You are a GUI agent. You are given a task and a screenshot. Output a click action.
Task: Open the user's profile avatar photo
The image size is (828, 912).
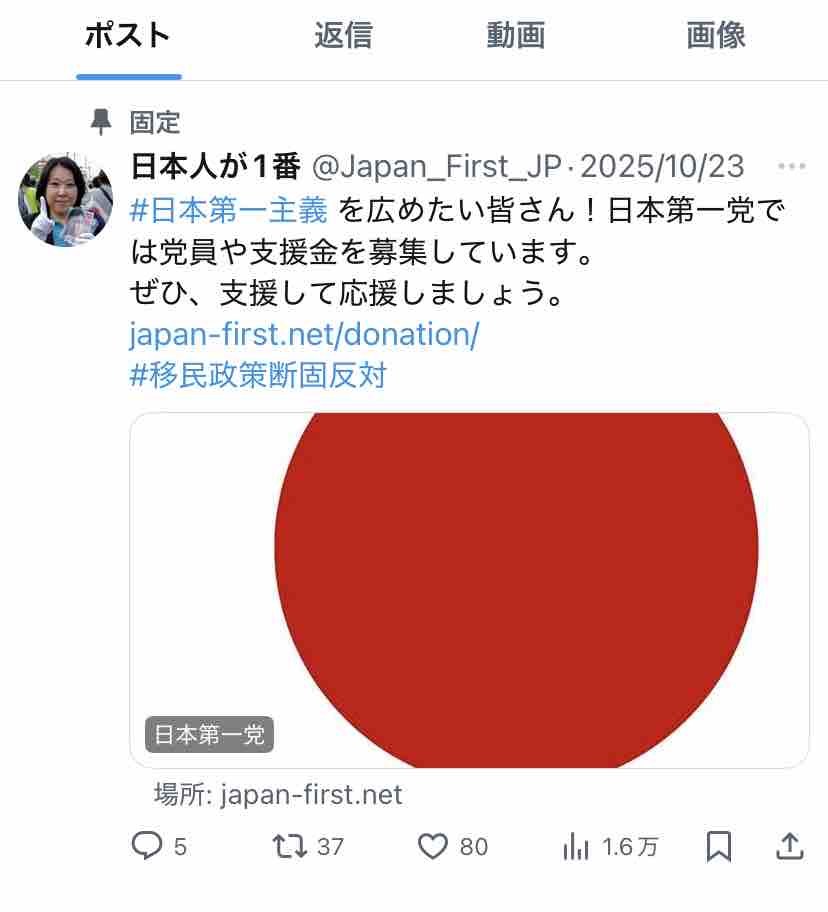tap(65, 201)
